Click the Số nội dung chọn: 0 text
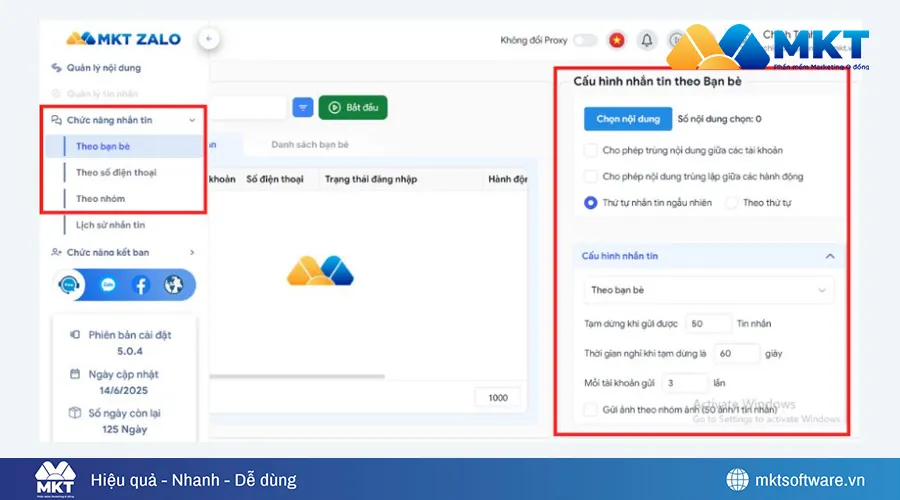Screen dimensions: 900x500 [719, 119]
